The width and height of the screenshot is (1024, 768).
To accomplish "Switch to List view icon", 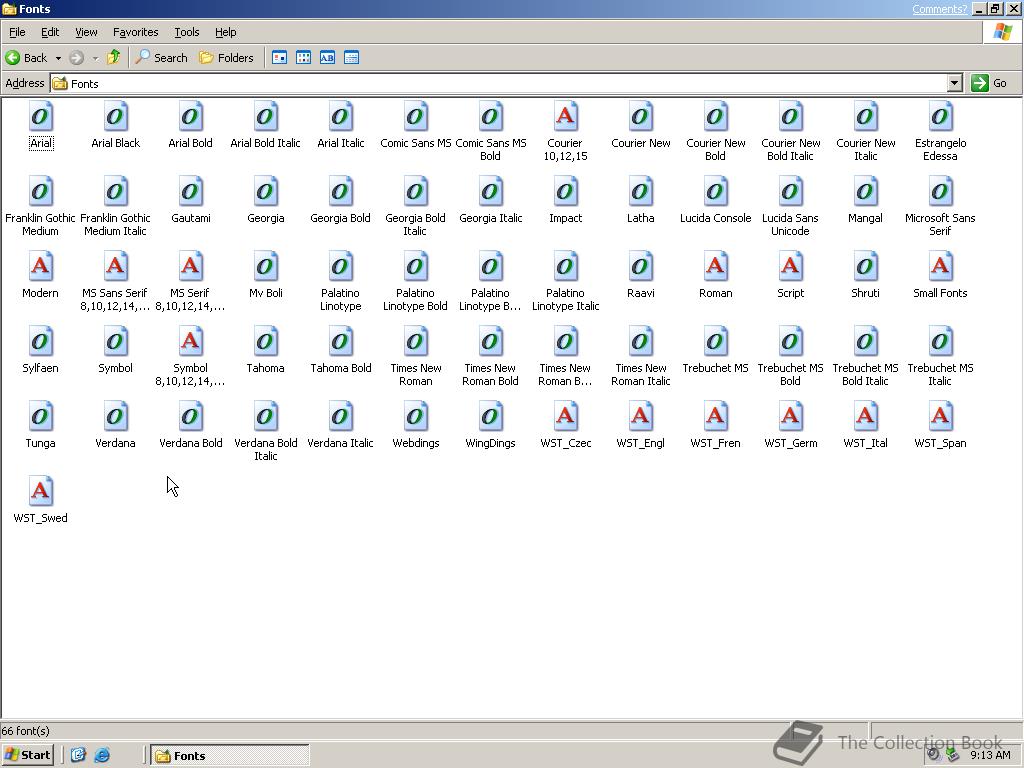I will [x=304, y=57].
